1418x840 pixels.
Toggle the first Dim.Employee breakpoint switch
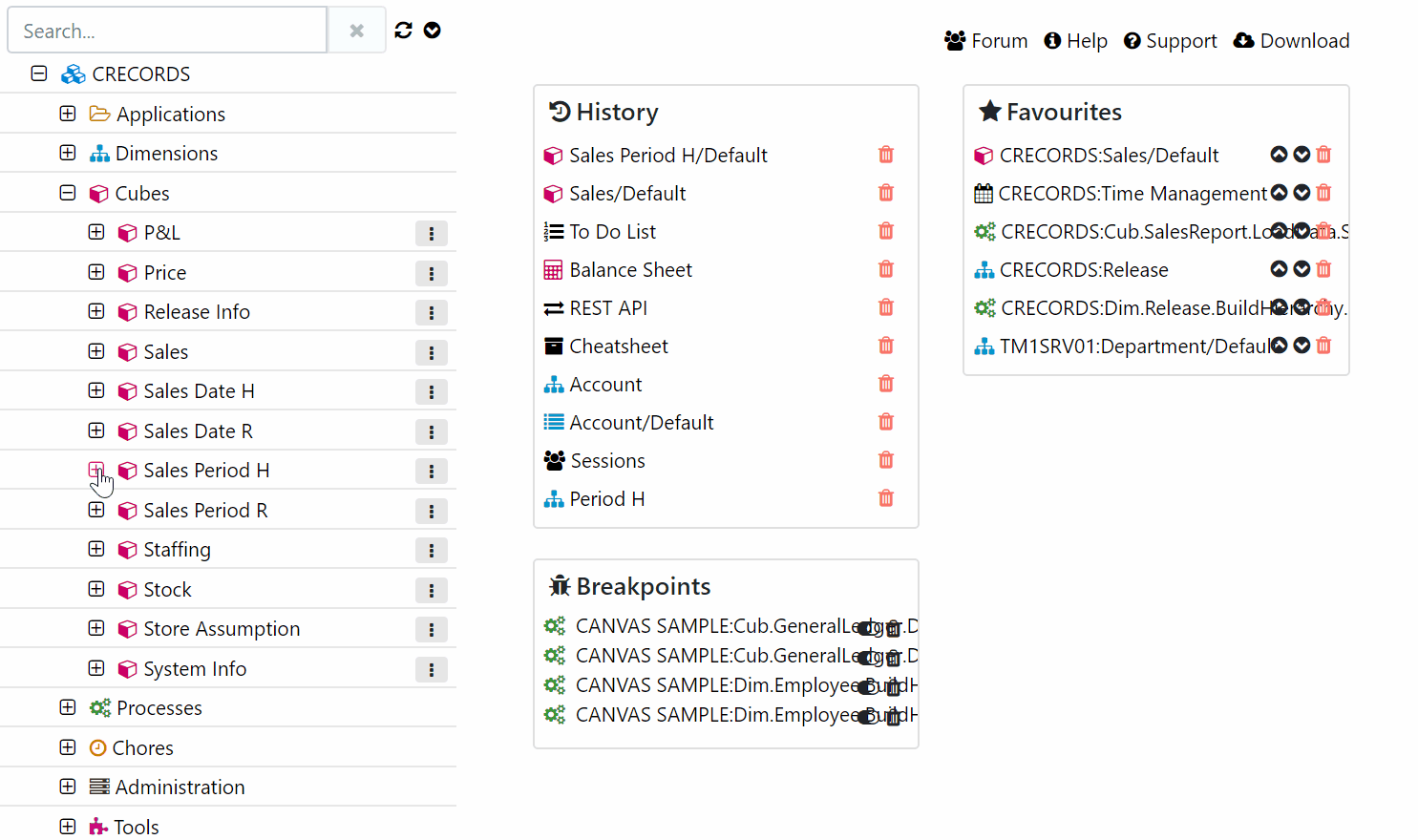867,687
